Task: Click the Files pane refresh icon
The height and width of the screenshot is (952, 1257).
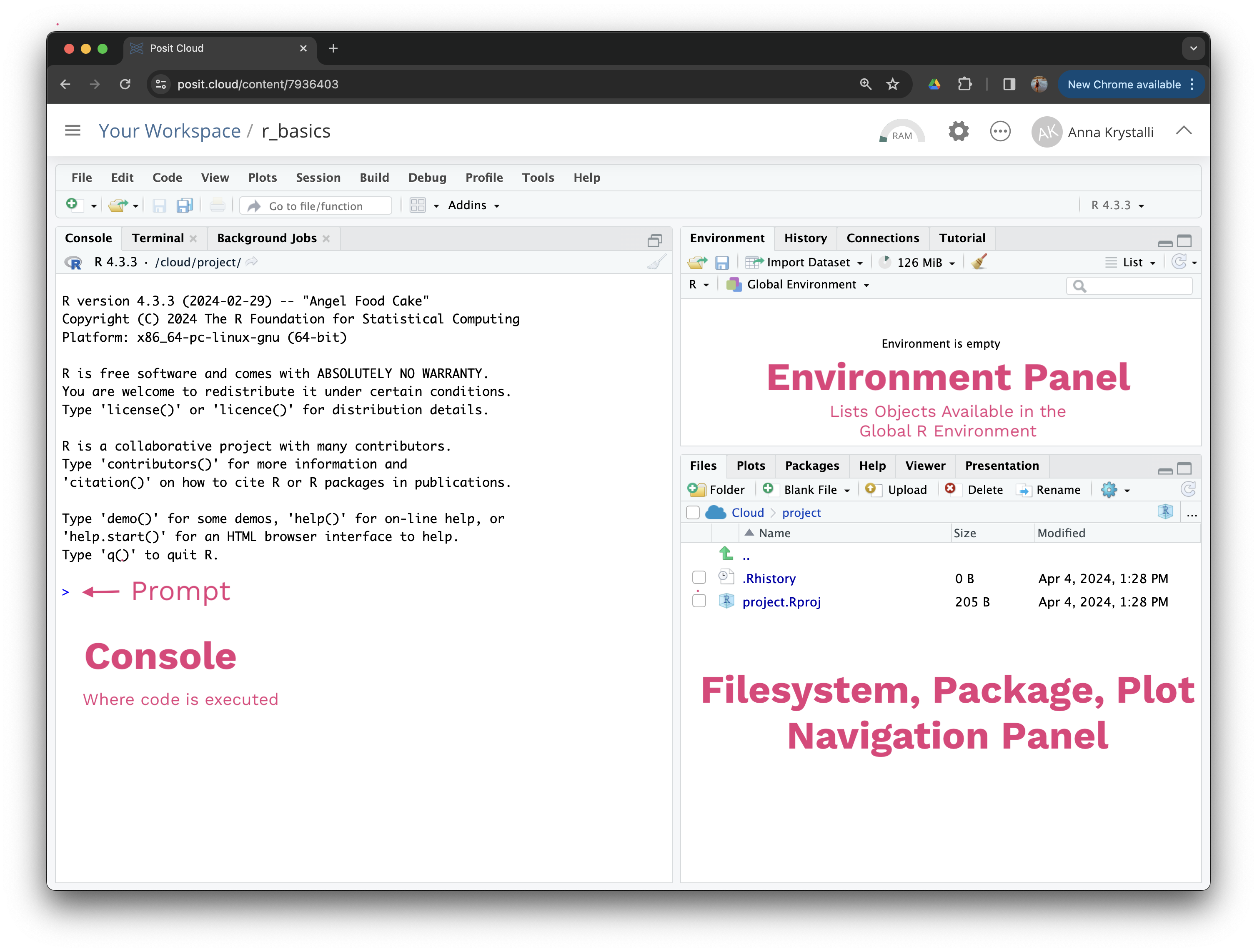Action: (x=1188, y=489)
